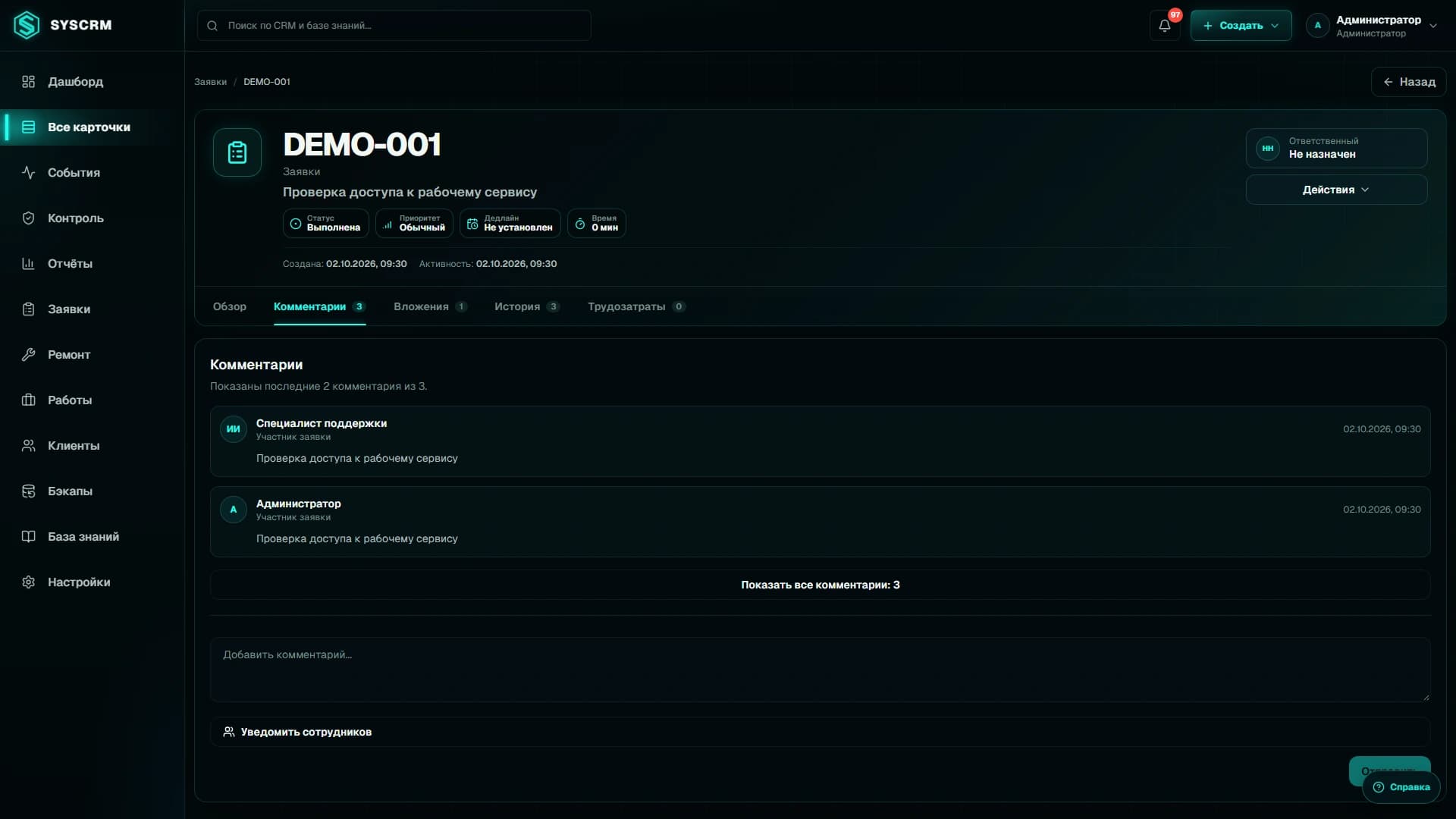Open the События sidebar section

92,173
